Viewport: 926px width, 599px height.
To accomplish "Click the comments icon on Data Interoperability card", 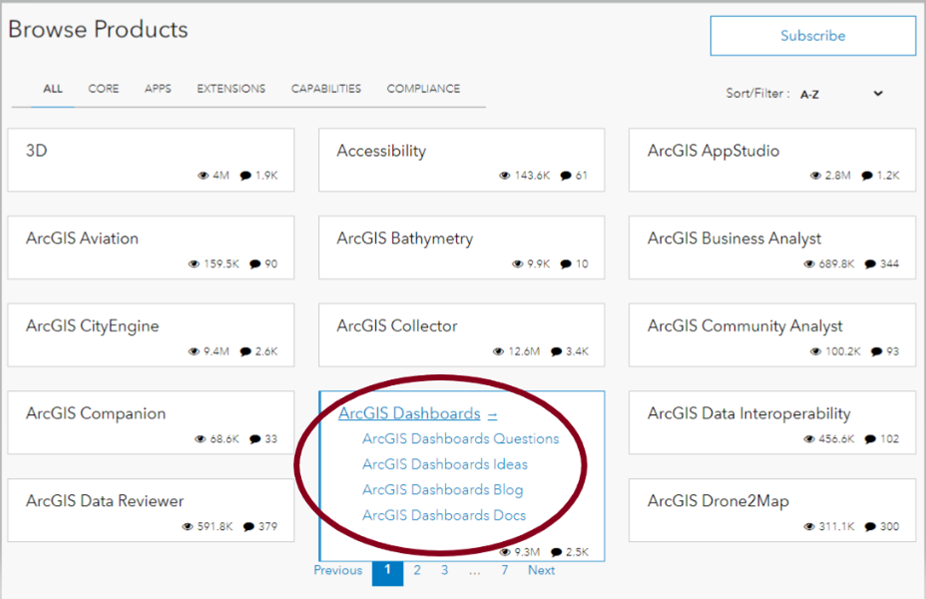I will click(x=870, y=439).
